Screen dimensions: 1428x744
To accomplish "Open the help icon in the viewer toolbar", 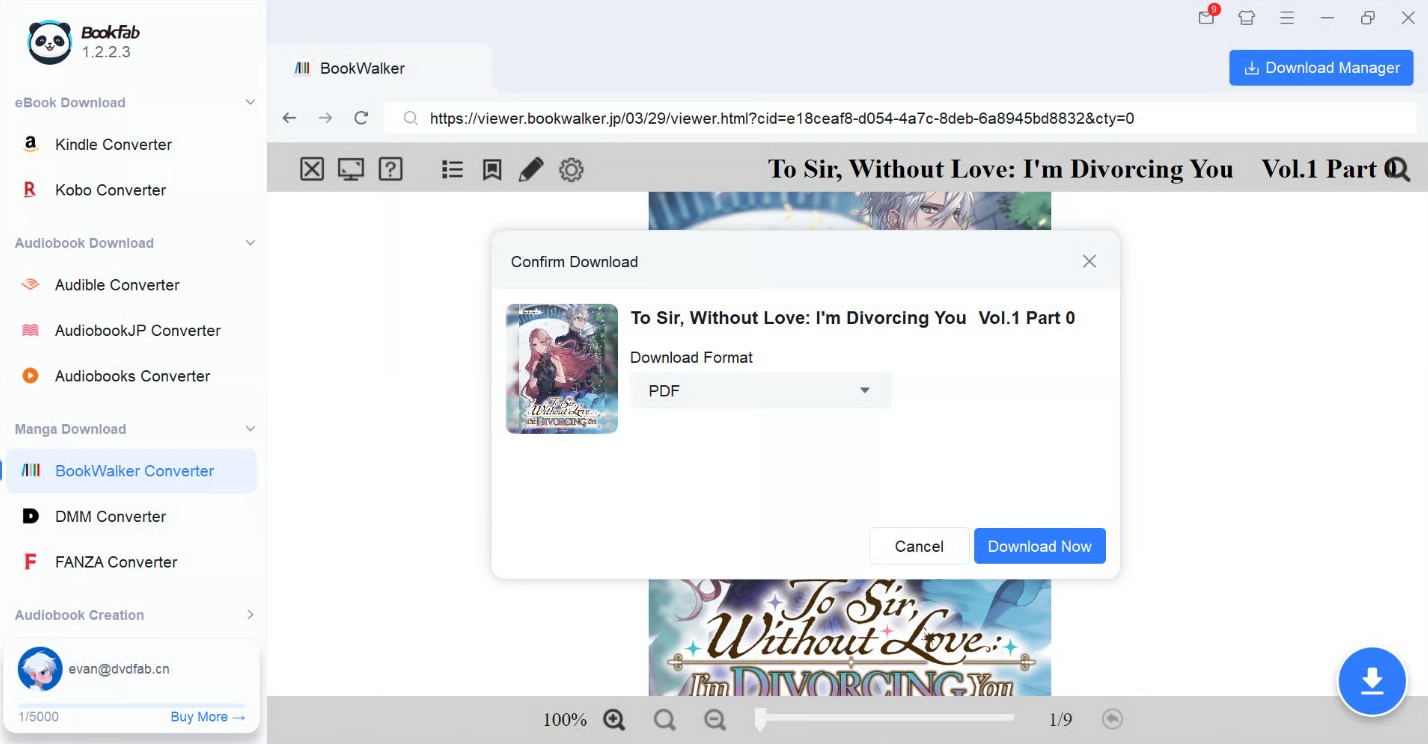I will (x=390, y=168).
